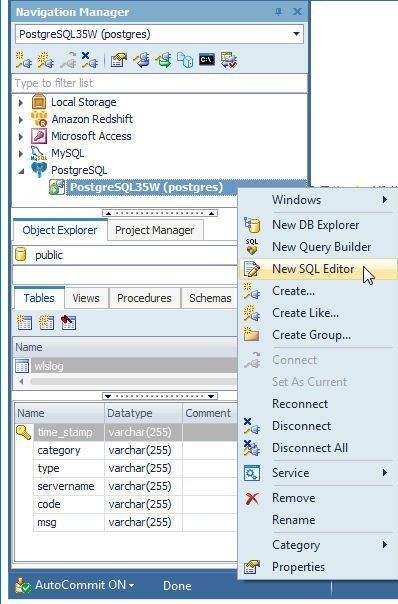Click the Type to filter list field
The image size is (398, 604).
point(160,83)
